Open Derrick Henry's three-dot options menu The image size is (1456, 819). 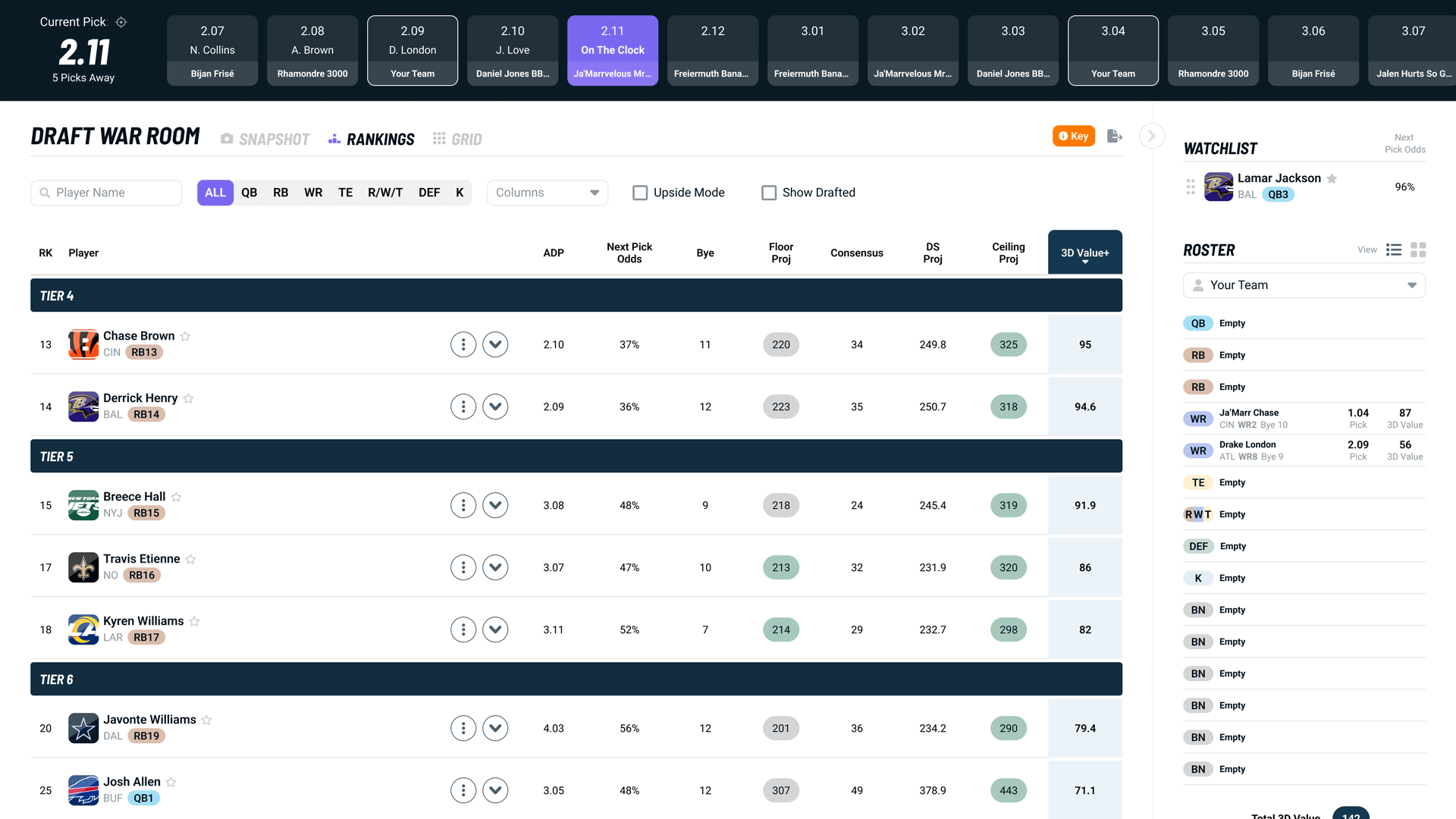(x=463, y=406)
